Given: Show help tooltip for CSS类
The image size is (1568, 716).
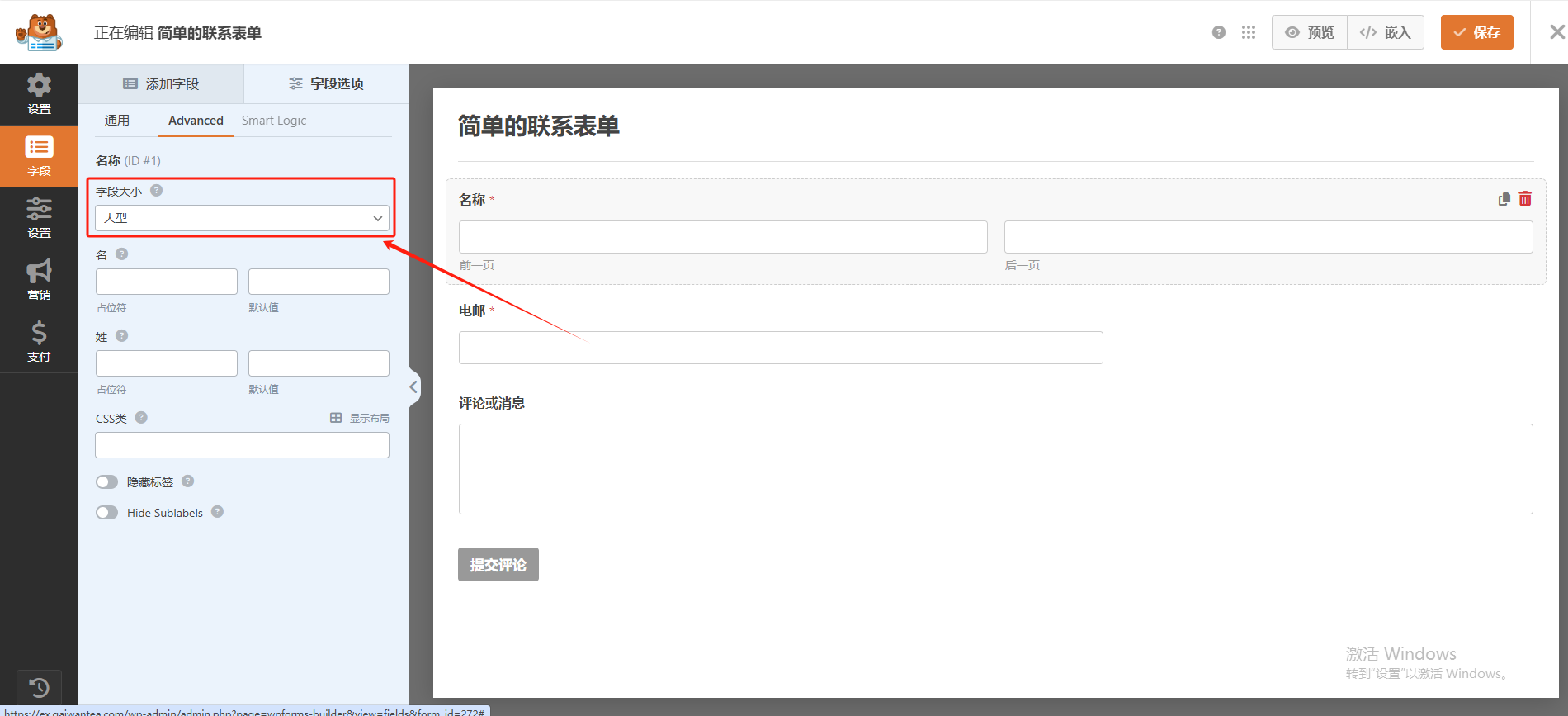Looking at the screenshot, I should (141, 417).
